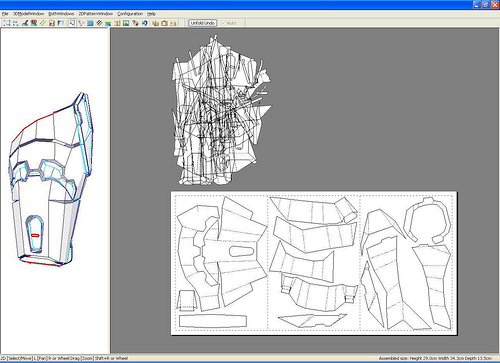Click the blue picture panel toolbar icon
The width and height of the screenshot is (500, 363).
[x=90, y=23]
